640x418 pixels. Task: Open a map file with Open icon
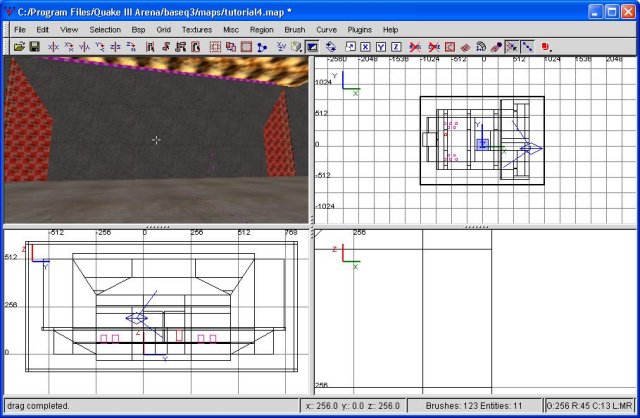click(19, 47)
